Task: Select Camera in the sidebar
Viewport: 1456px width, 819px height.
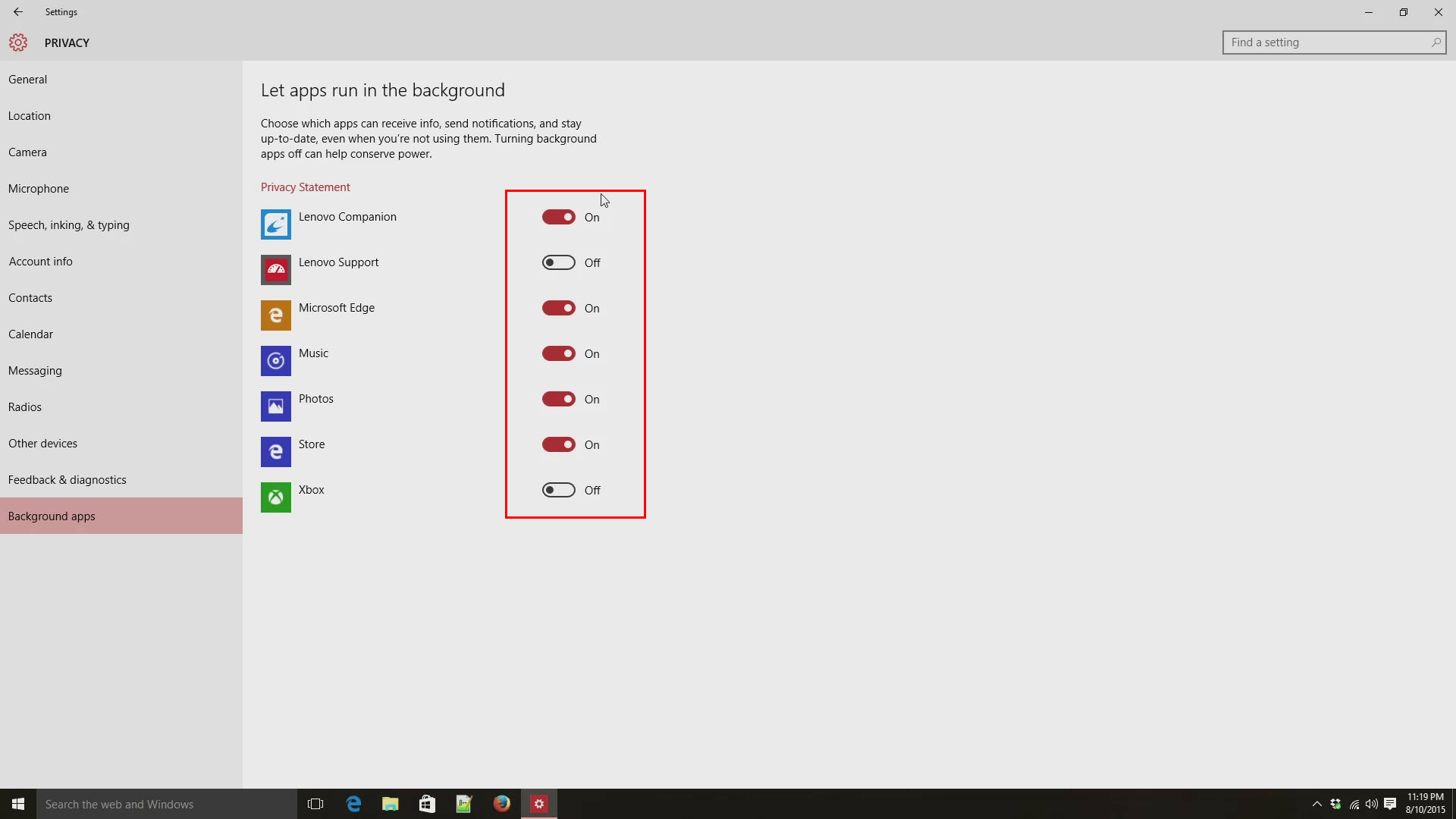Action: coord(121,152)
